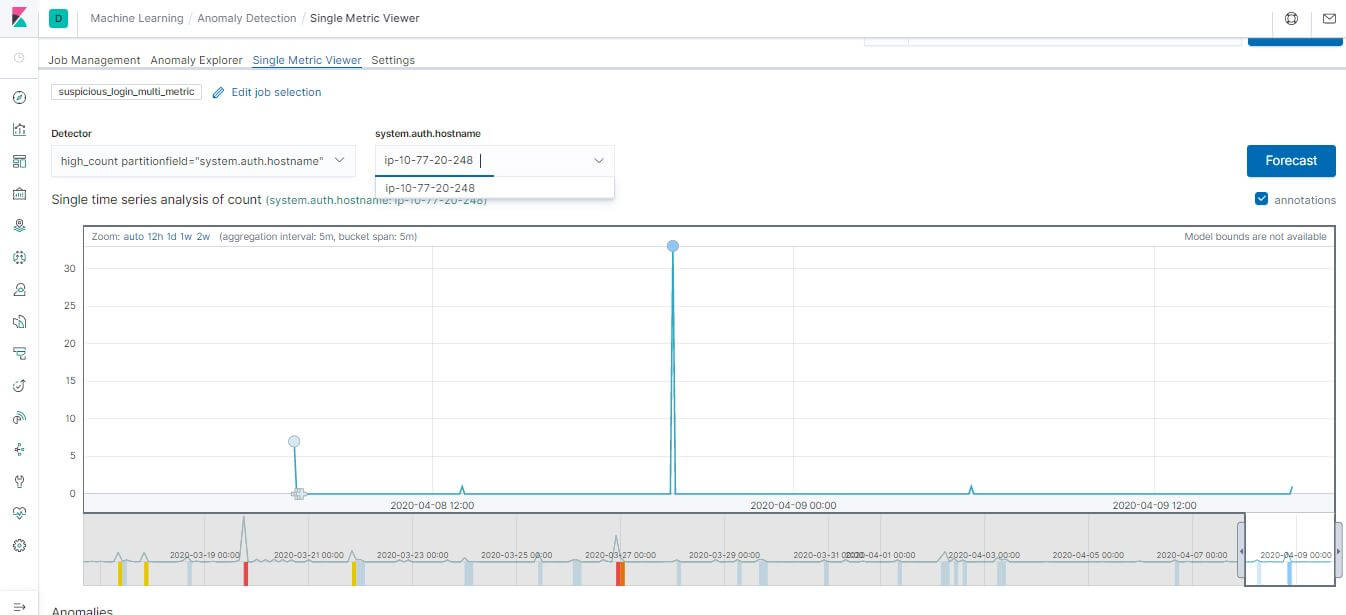The width and height of the screenshot is (1346, 615).
Task: Open the Visualize app icon
Action: point(19,129)
